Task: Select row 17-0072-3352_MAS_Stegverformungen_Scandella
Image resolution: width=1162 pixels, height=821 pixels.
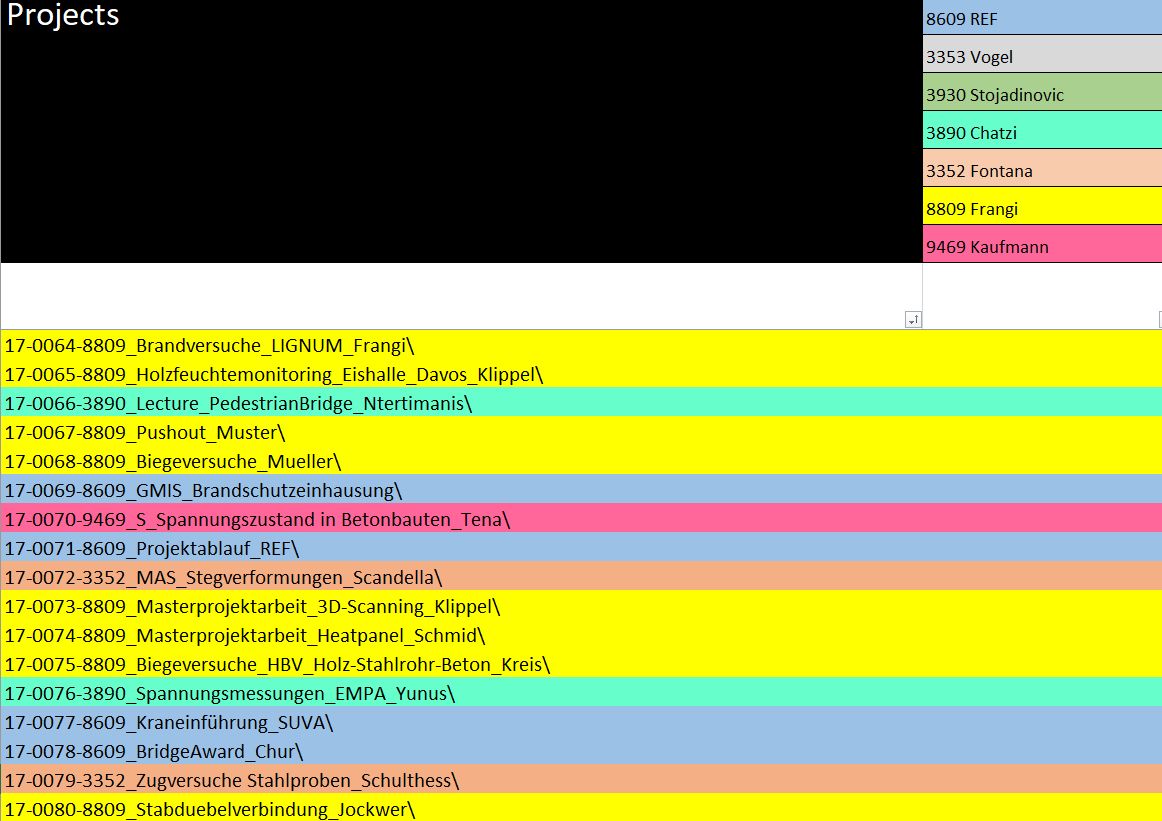Action: click(x=581, y=576)
